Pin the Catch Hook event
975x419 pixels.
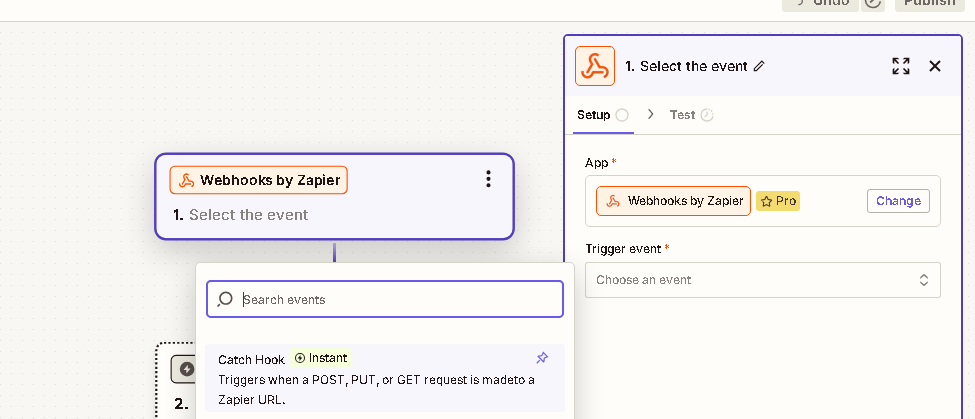[x=542, y=358]
